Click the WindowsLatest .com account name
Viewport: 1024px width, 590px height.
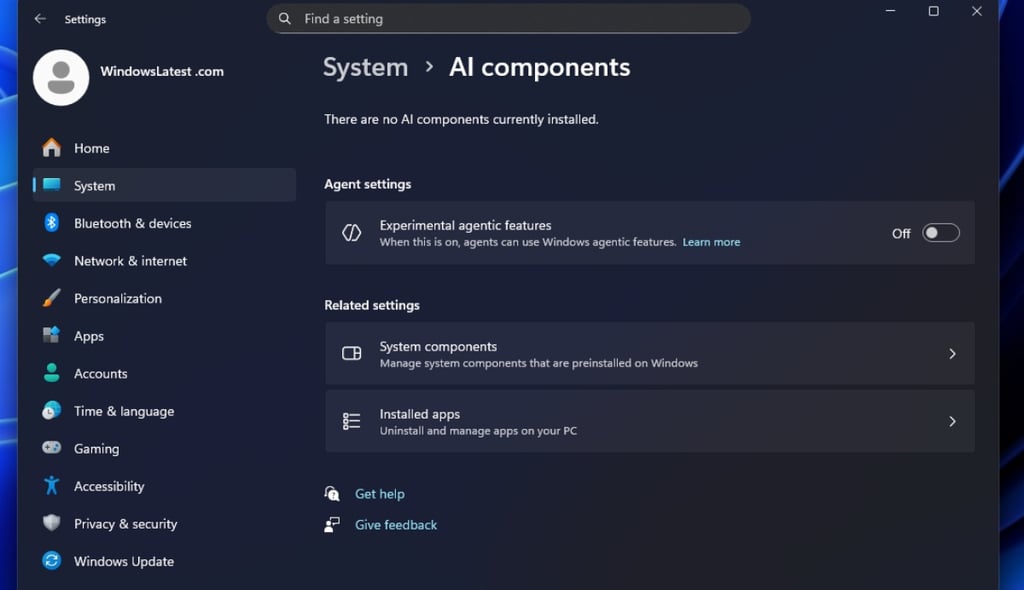162,71
